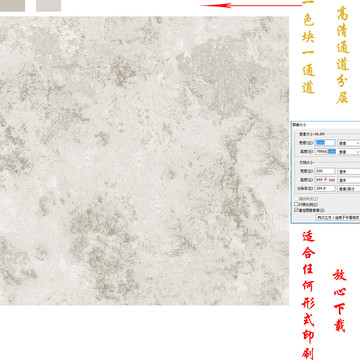
Task: Click the document height input field
Action: 325,180
